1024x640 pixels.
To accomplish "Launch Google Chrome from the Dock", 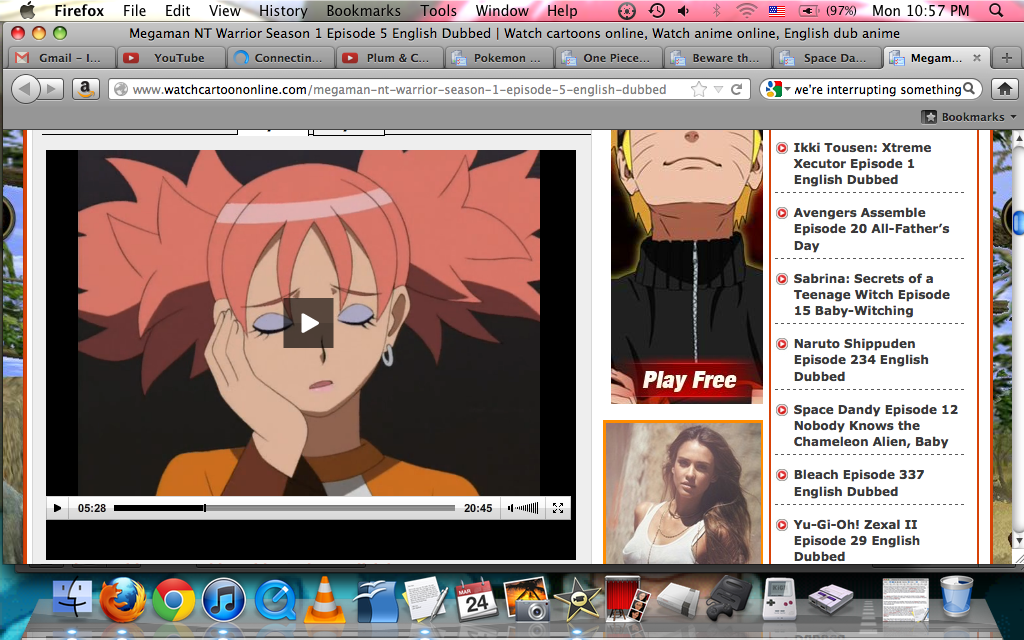I will pos(173,600).
